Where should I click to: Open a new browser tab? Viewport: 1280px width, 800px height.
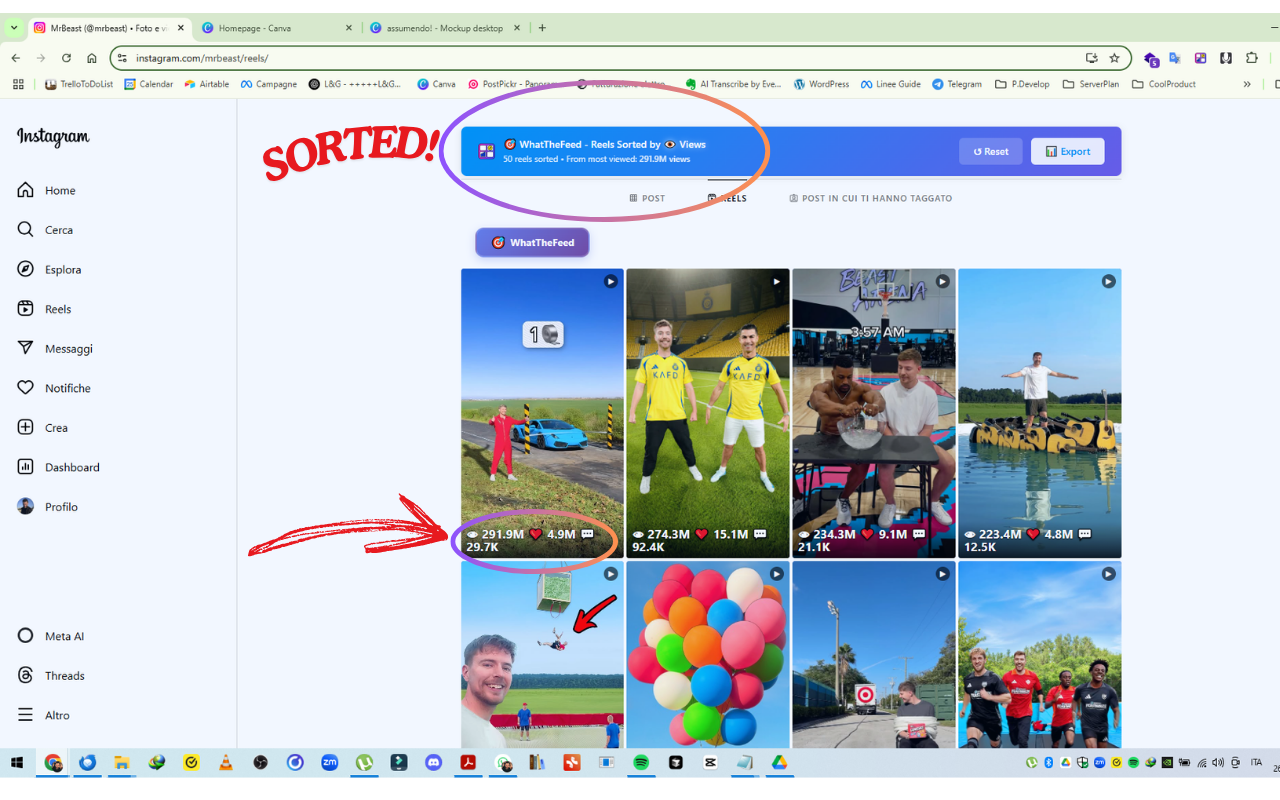pyautogui.click(x=542, y=28)
